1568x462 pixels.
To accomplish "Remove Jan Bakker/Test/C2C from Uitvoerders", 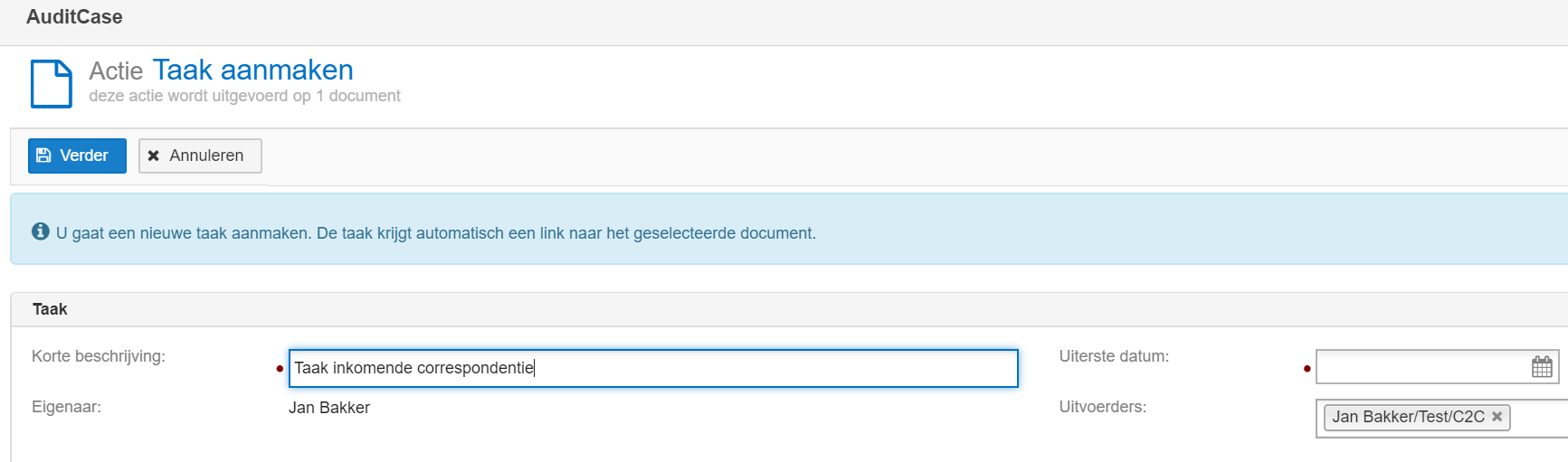I will (x=1497, y=417).
